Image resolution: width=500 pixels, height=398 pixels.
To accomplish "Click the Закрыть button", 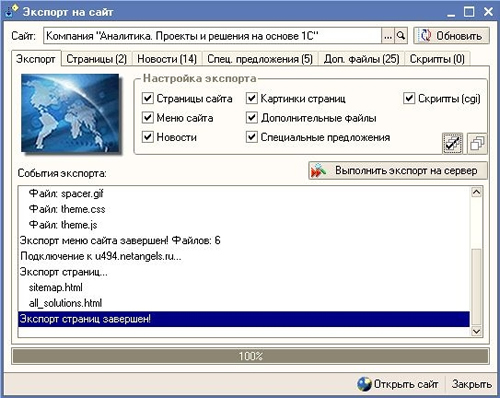I will click(x=471, y=384).
